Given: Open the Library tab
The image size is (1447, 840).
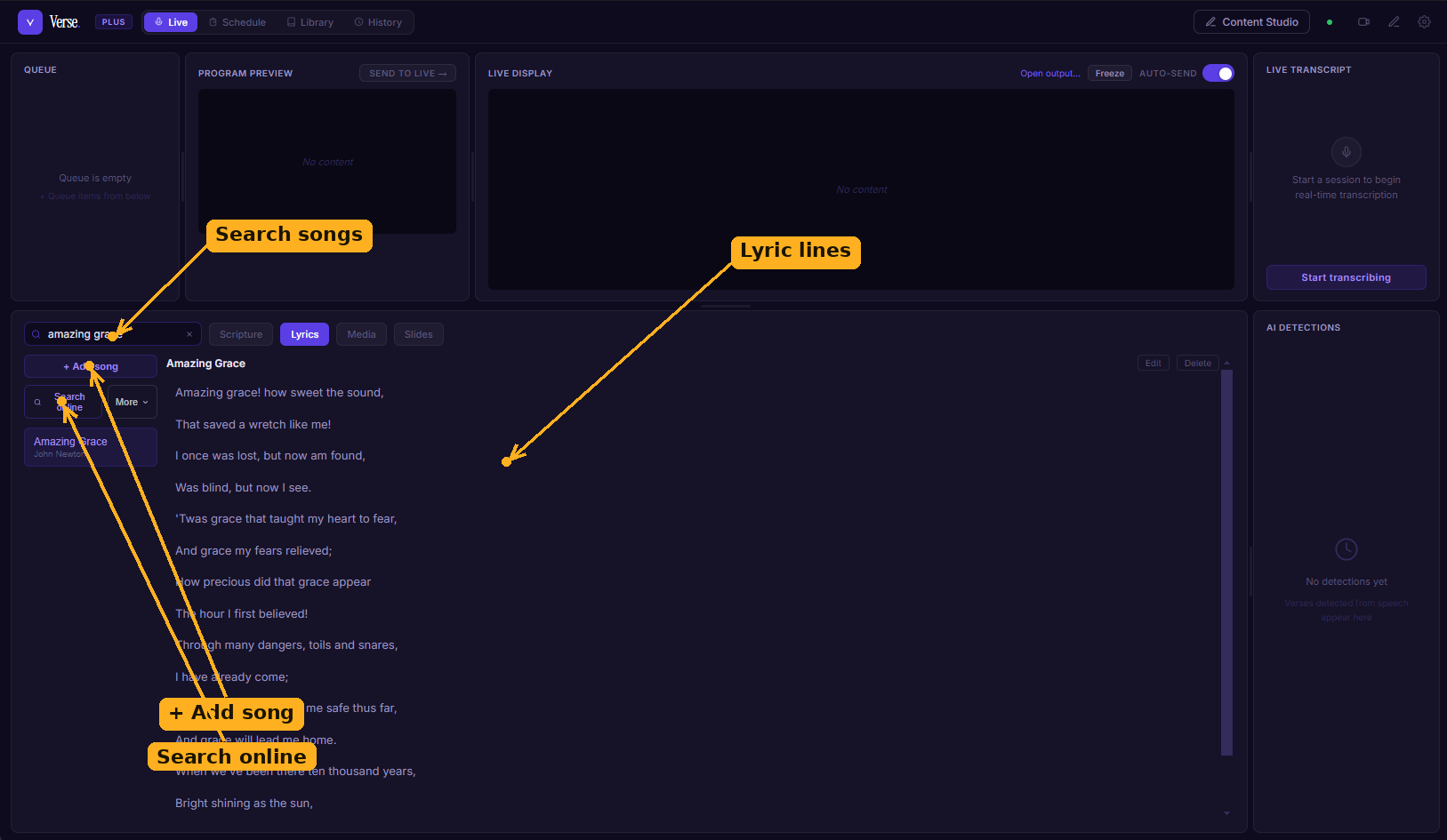Looking at the screenshot, I should coord(310,22).
